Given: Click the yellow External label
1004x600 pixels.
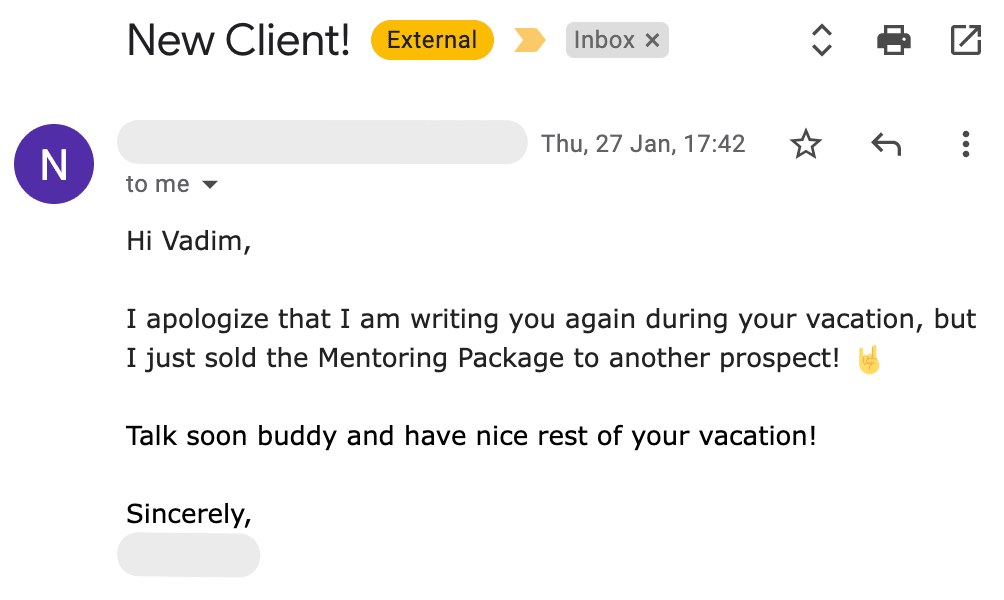Looking at the screenshot, I should click(432, 41).
